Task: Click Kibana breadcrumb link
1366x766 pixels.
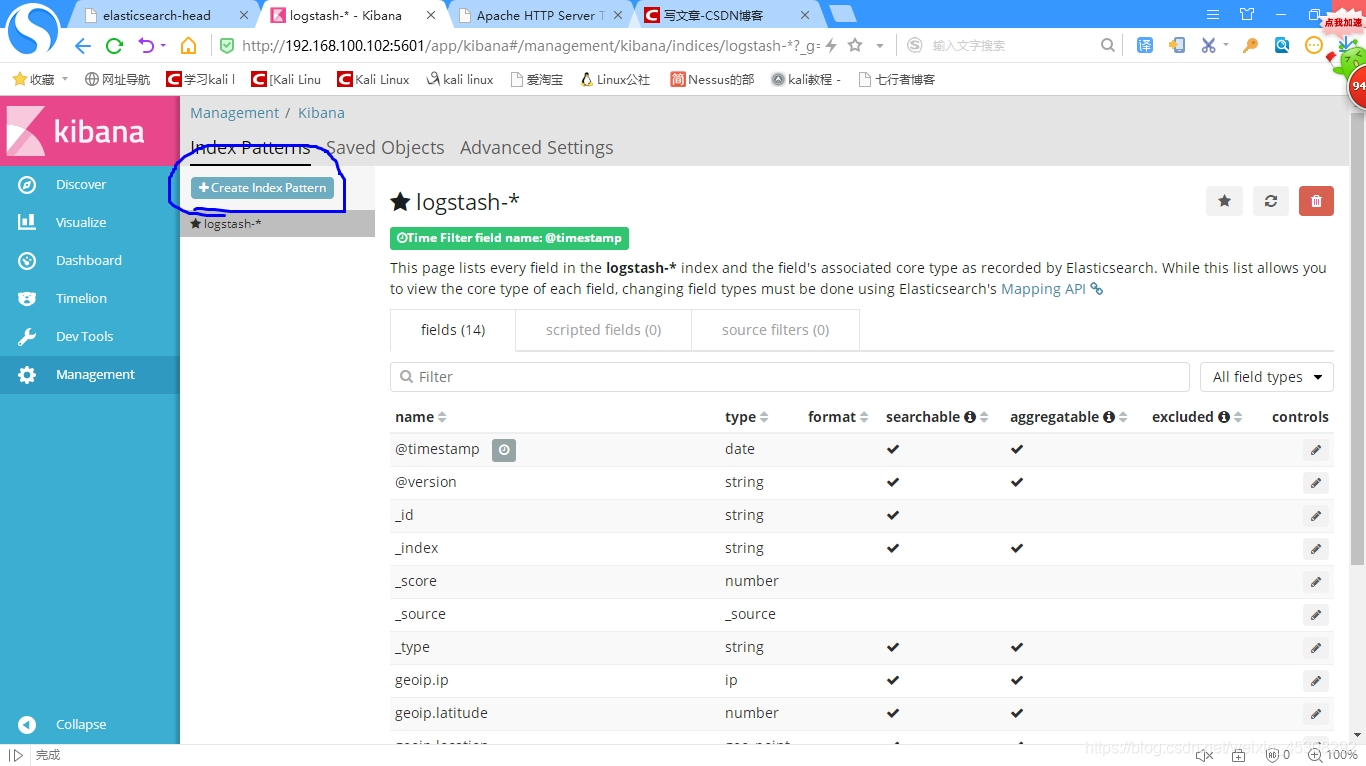Action: [x=321, y=113]
